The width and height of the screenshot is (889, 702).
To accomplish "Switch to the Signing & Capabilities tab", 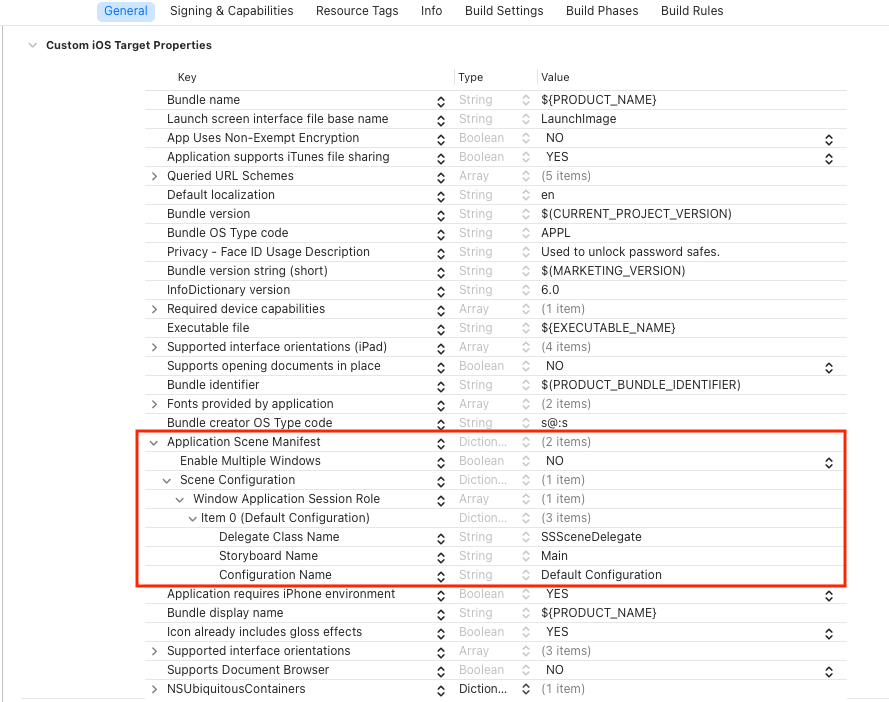I will 231,11.
